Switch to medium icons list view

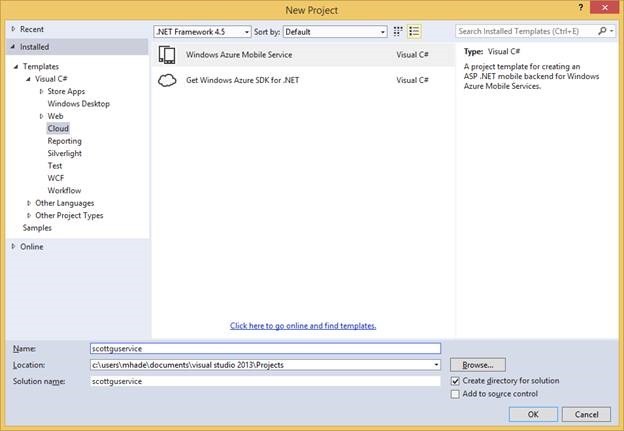click(x=414, y=31)
